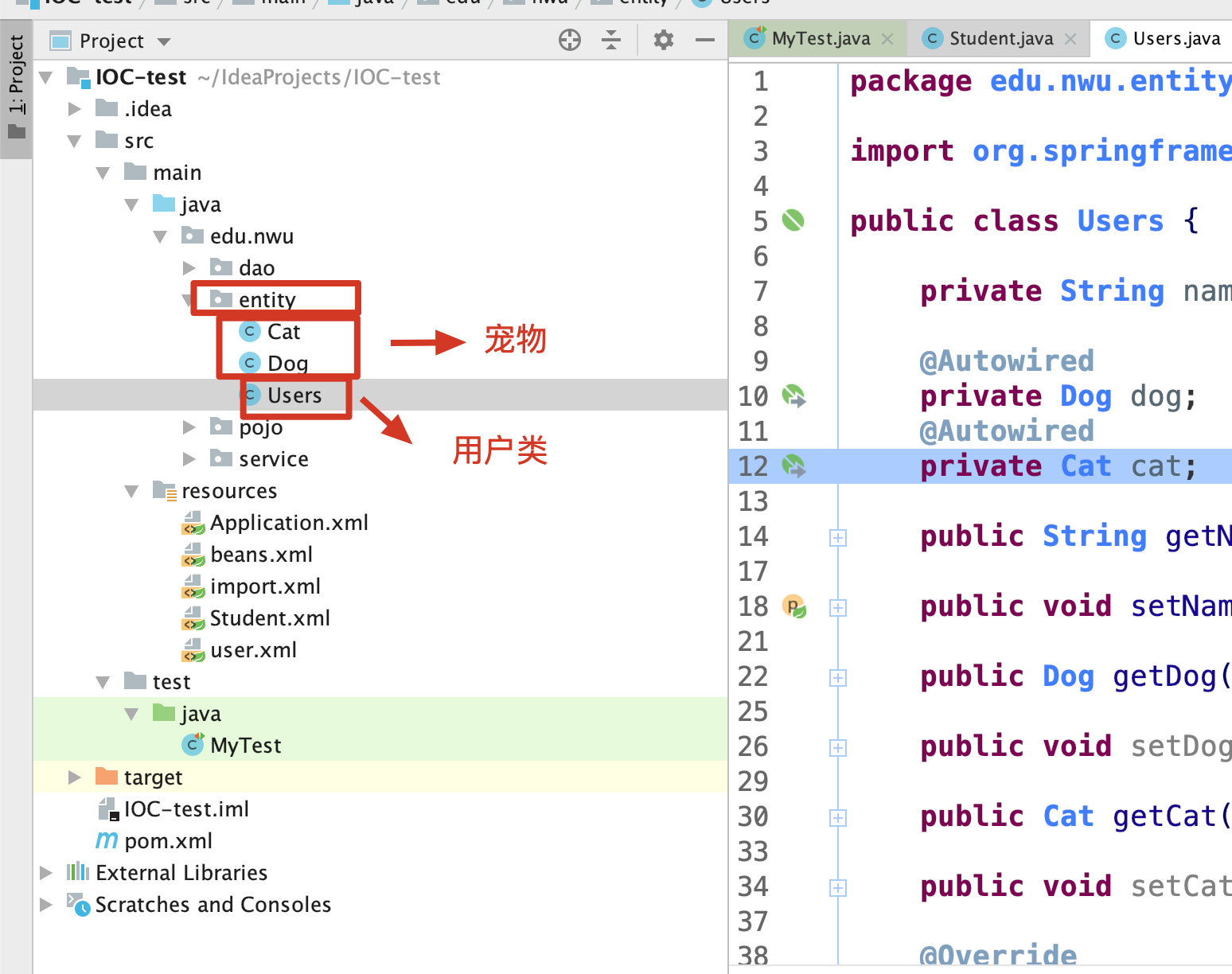
Task: Click 'private Cat cat;' code line
Action: (x=1059, y=466)
